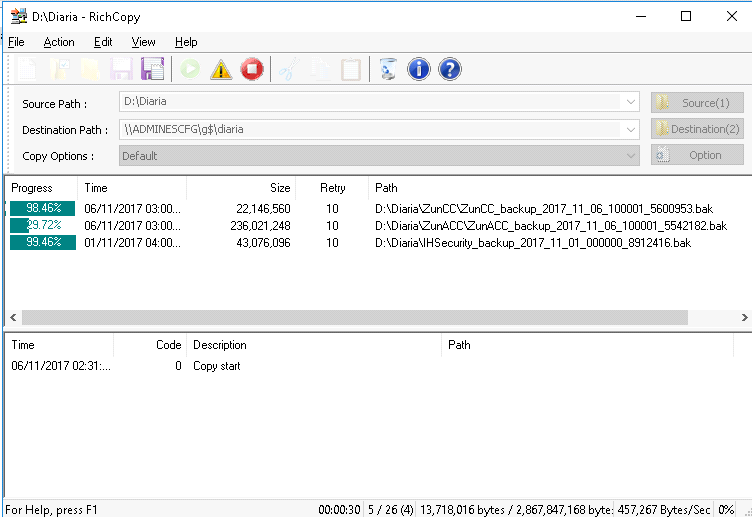
Task: Expand the Source Path dropdown arrow
Action: tap(631, 102)
